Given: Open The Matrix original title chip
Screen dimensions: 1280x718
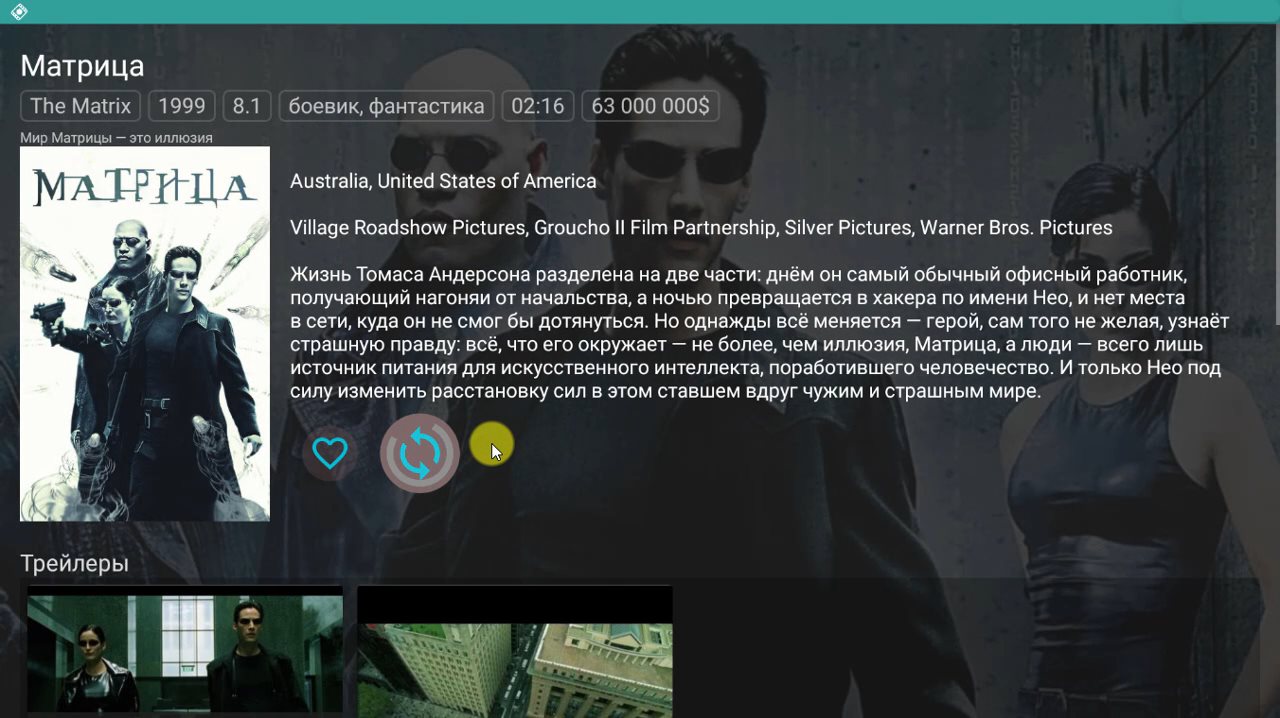Looking at the screenshot, I should [81, 106].
